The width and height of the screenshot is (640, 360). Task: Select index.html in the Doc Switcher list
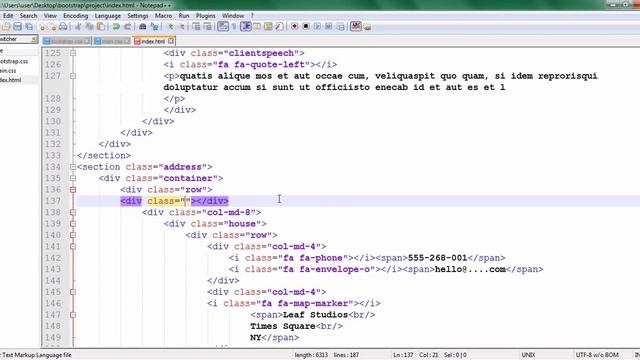click(11, 80)
